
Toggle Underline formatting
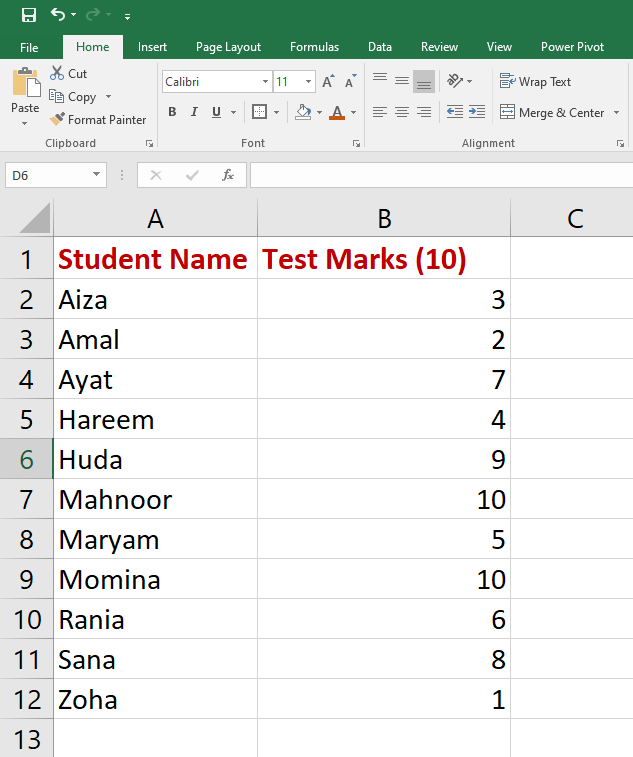(x=216, y=112)
